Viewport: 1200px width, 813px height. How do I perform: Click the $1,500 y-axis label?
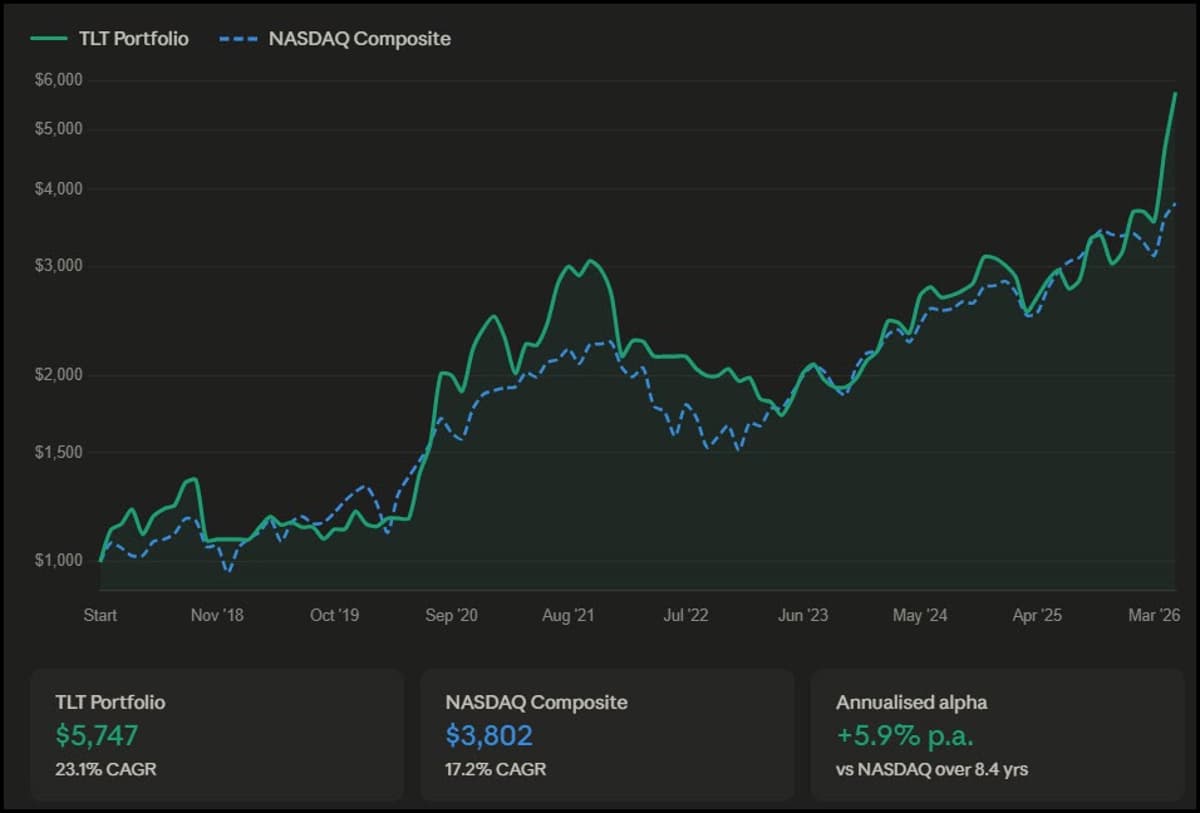pos(61,452)
